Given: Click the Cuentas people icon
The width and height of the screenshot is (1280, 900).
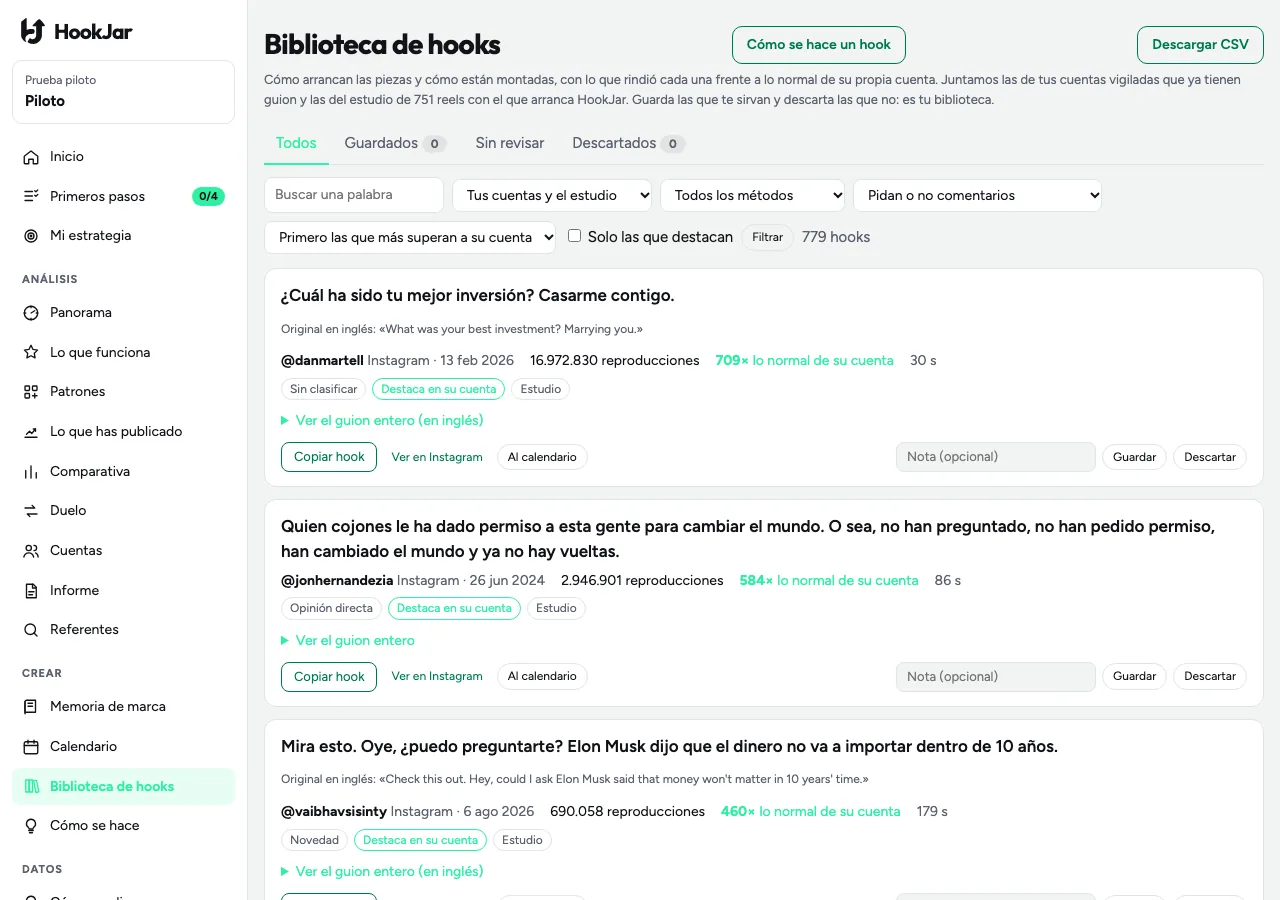Looking at the screenshot, I should click(31, 551).
